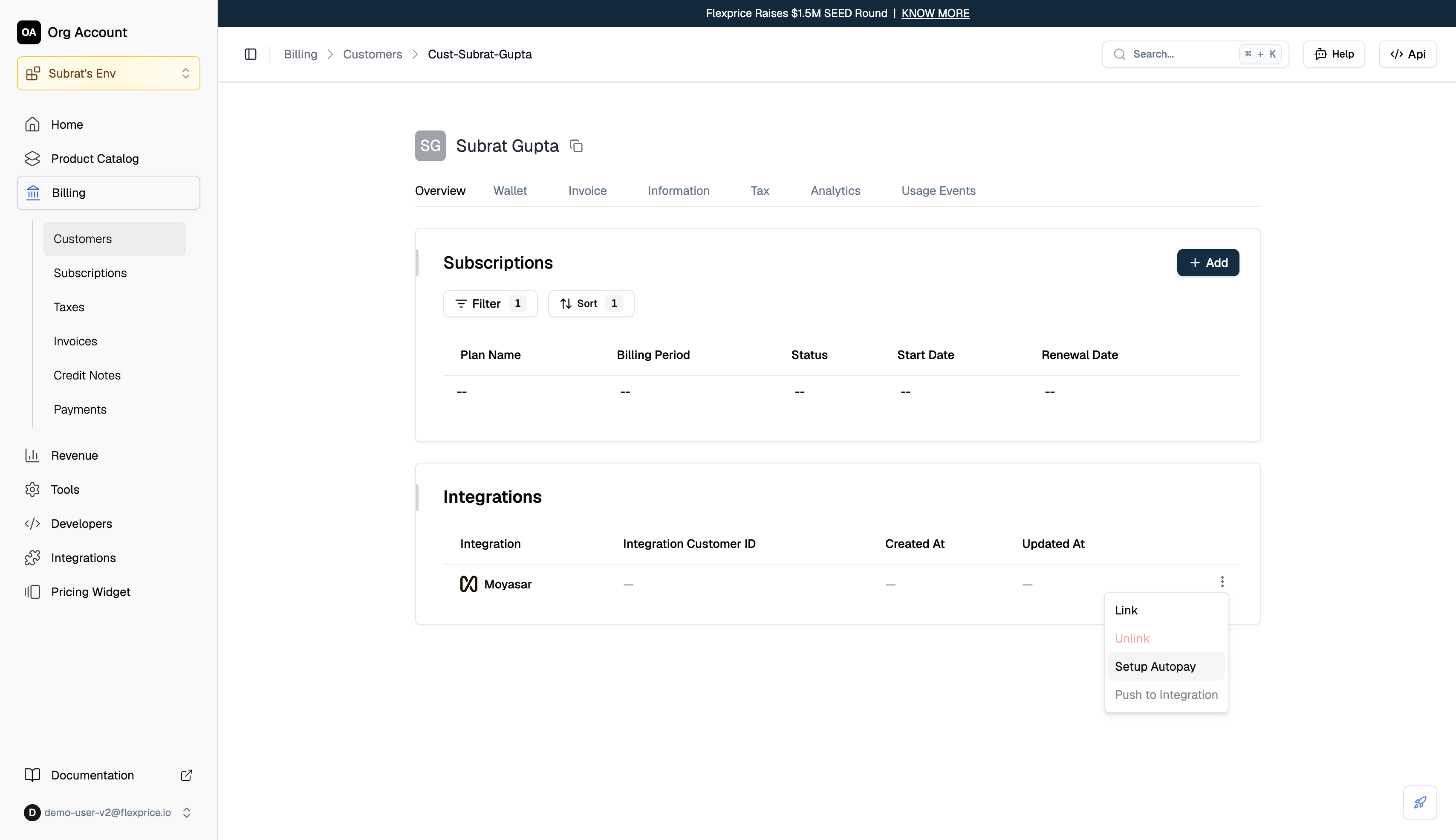Choose Unlink from the context menu
The height and width of the screenshot is (840, 1456).
tap(1166, 639)
